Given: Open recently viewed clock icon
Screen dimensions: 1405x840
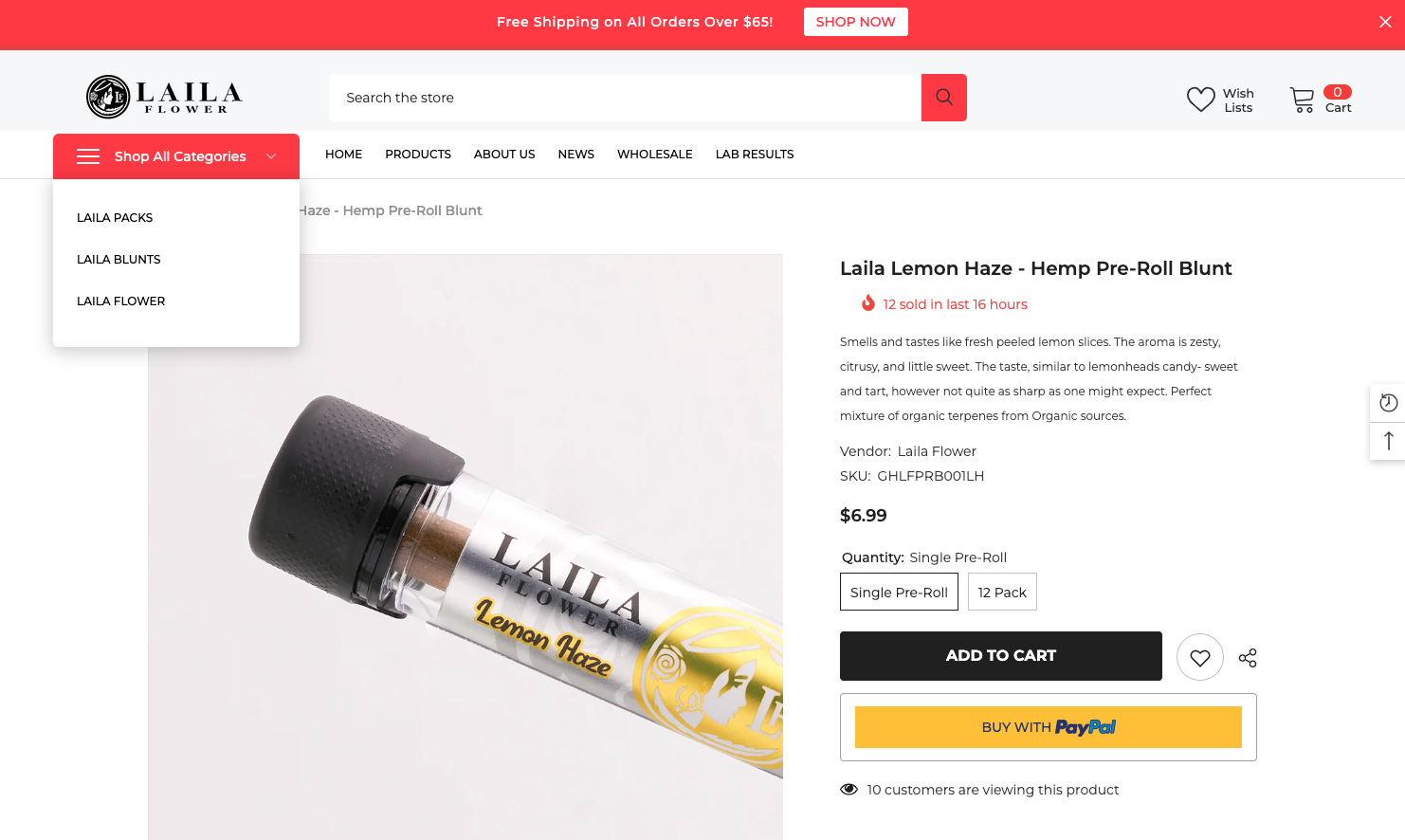Looking at the screenshot, I should (x=1388, y=403).
